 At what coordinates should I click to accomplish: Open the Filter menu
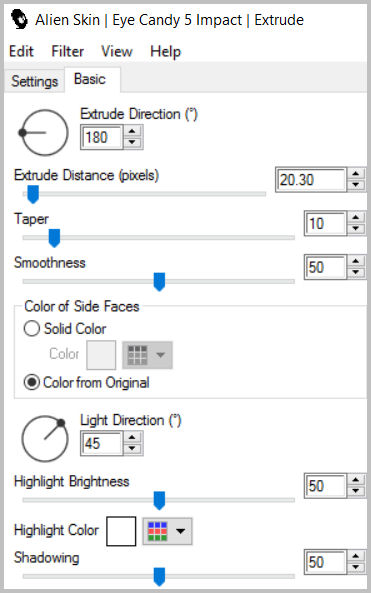(x=68, y=51)
